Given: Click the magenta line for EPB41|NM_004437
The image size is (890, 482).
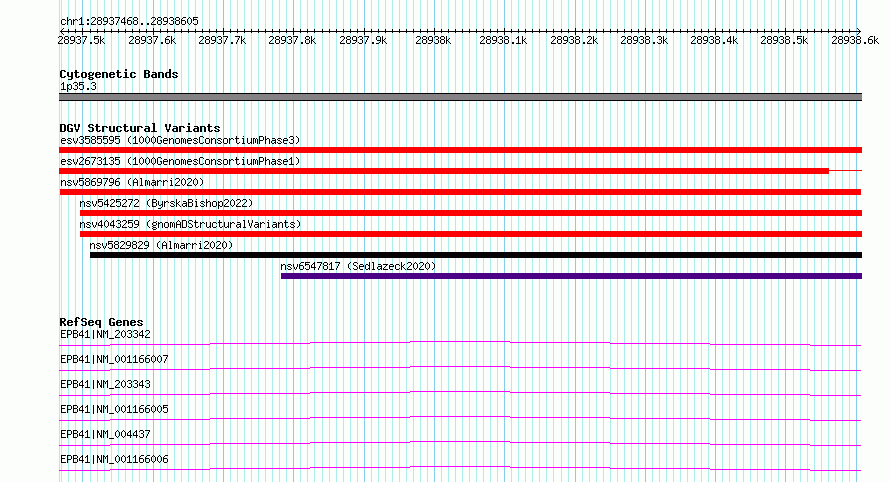Looking at the screenshot, I should tap(460, 443).
